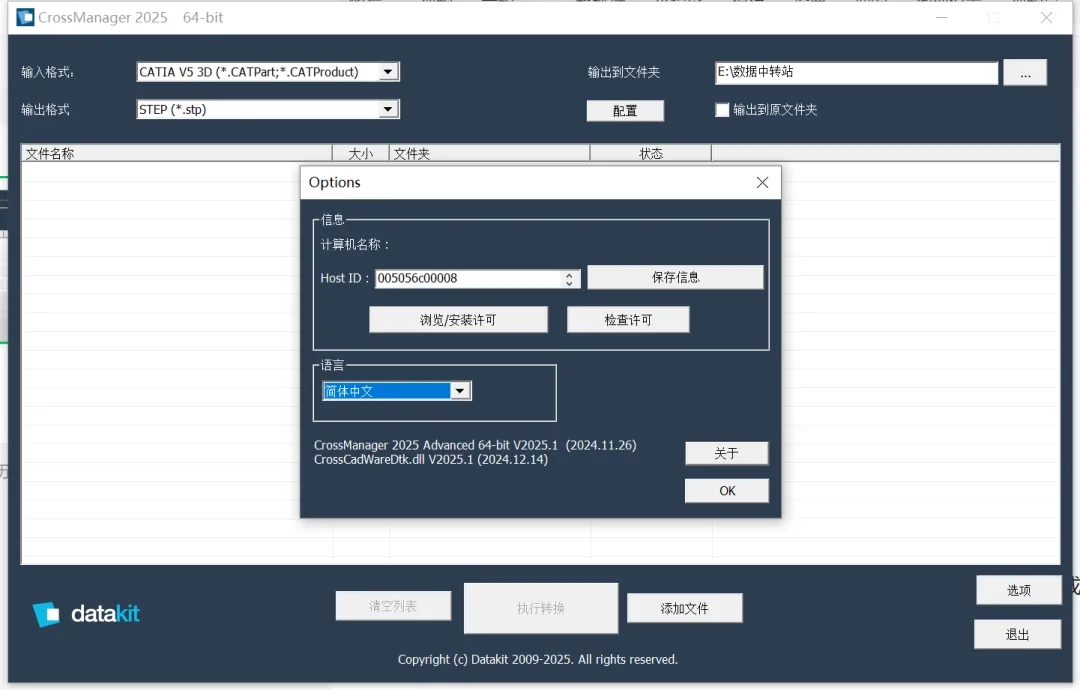Viewport: 1080px width, 690px height.
Task: Click the Copyright Datakit 2009-2025 text
Action: (538, 659)
